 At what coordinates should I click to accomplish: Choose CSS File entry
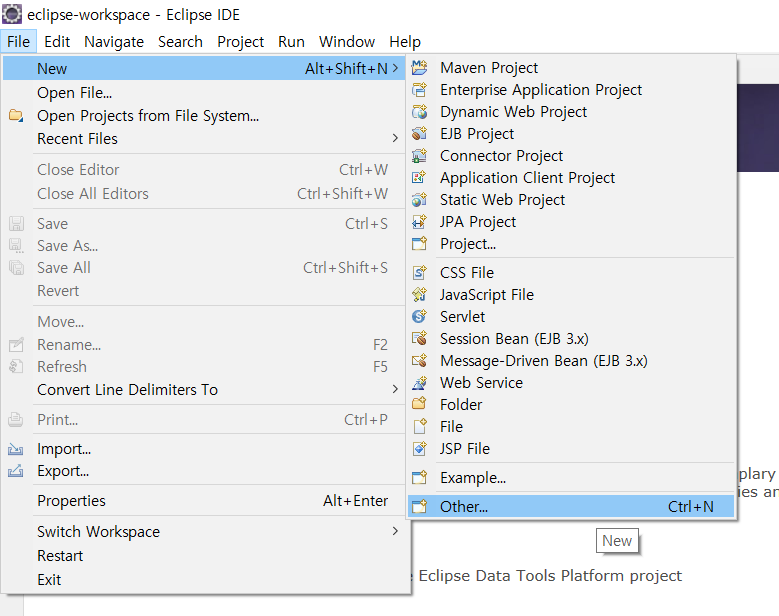(x=571, y=273)
